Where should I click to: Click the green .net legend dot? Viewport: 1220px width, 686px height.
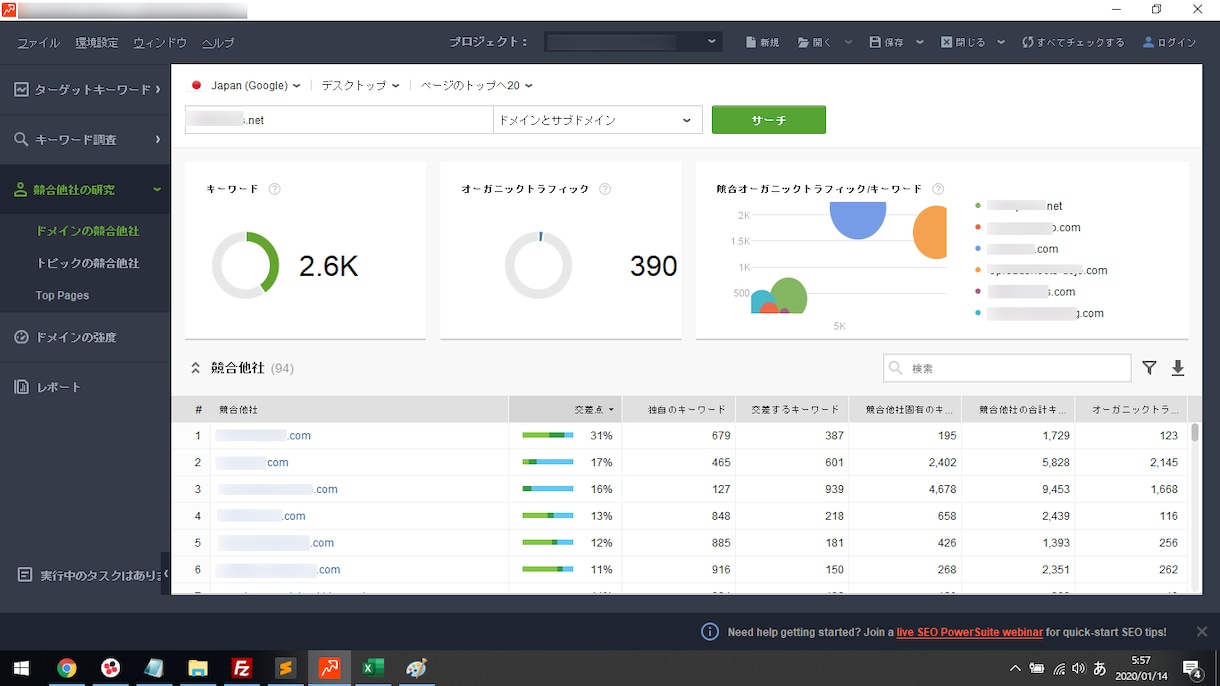(x=978, y=206)
